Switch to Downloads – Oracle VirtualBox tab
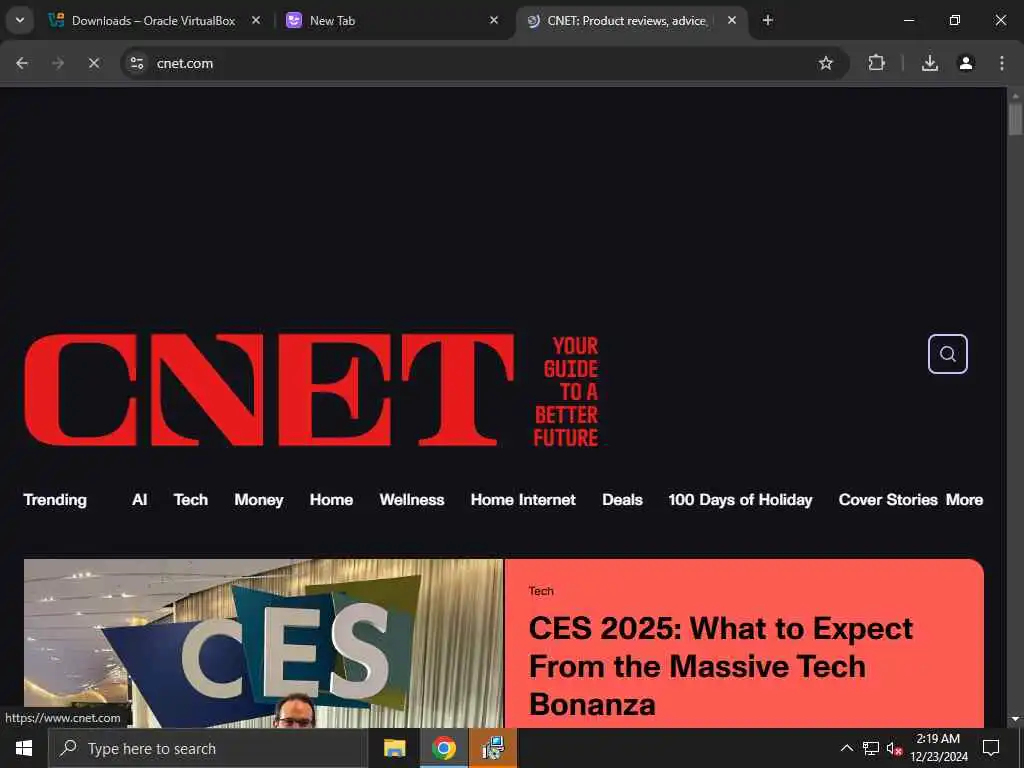Viewport: 1024px width, 768px height. coord(153,20)
